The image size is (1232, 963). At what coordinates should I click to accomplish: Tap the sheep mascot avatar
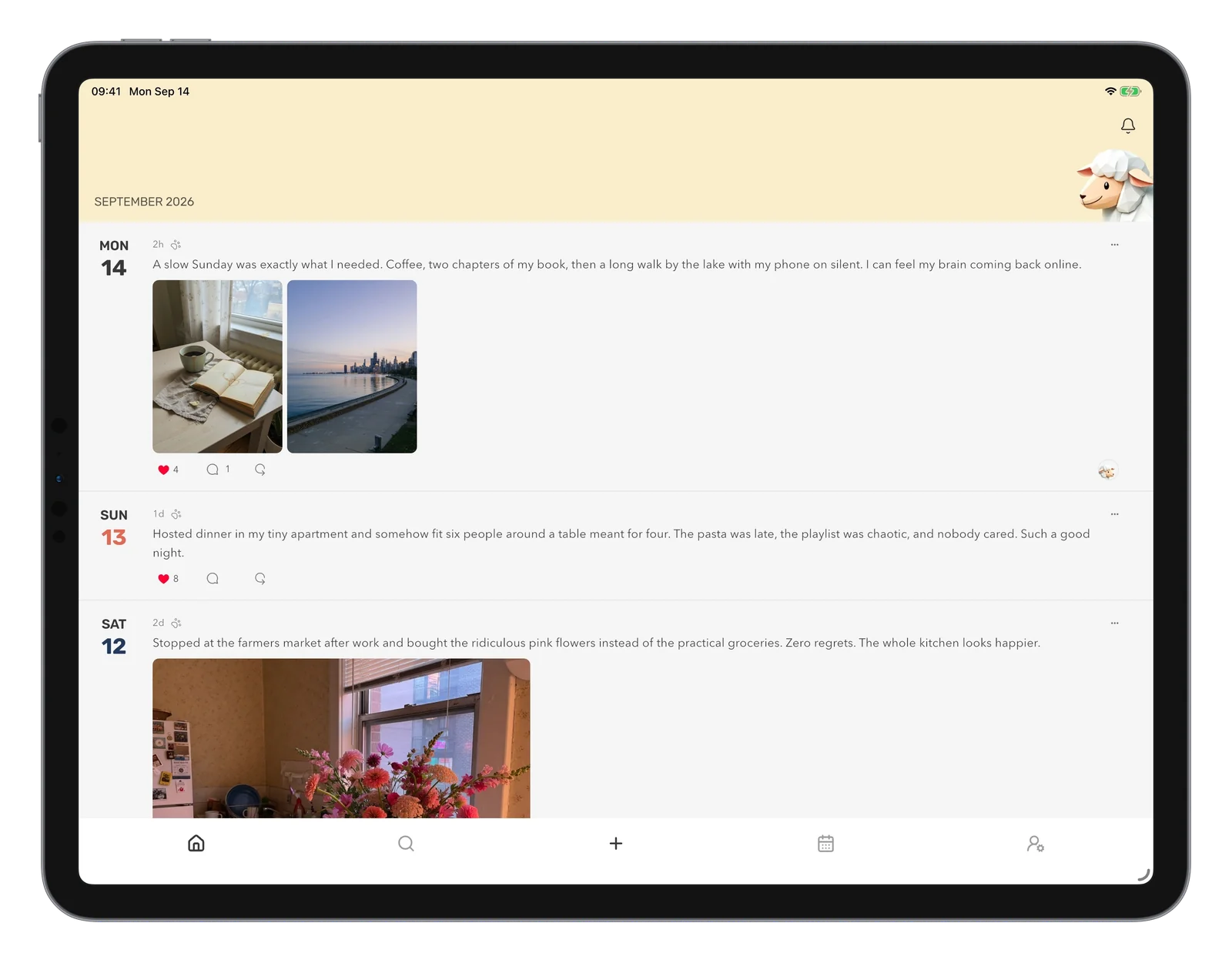pyautogui.click(x=1114, y=186)
